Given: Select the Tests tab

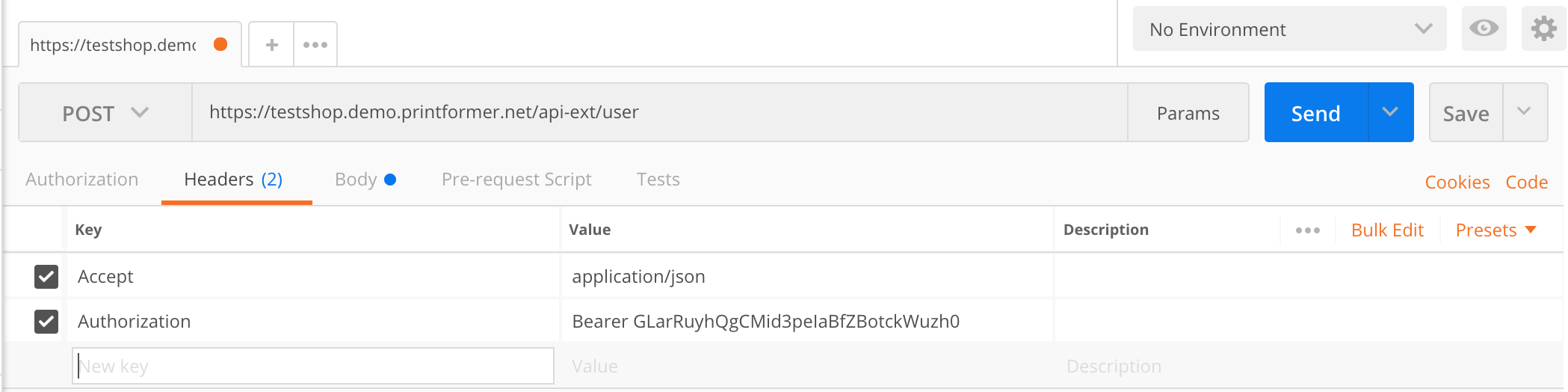Looking at the screenshot, I should [x=658, y=180].
